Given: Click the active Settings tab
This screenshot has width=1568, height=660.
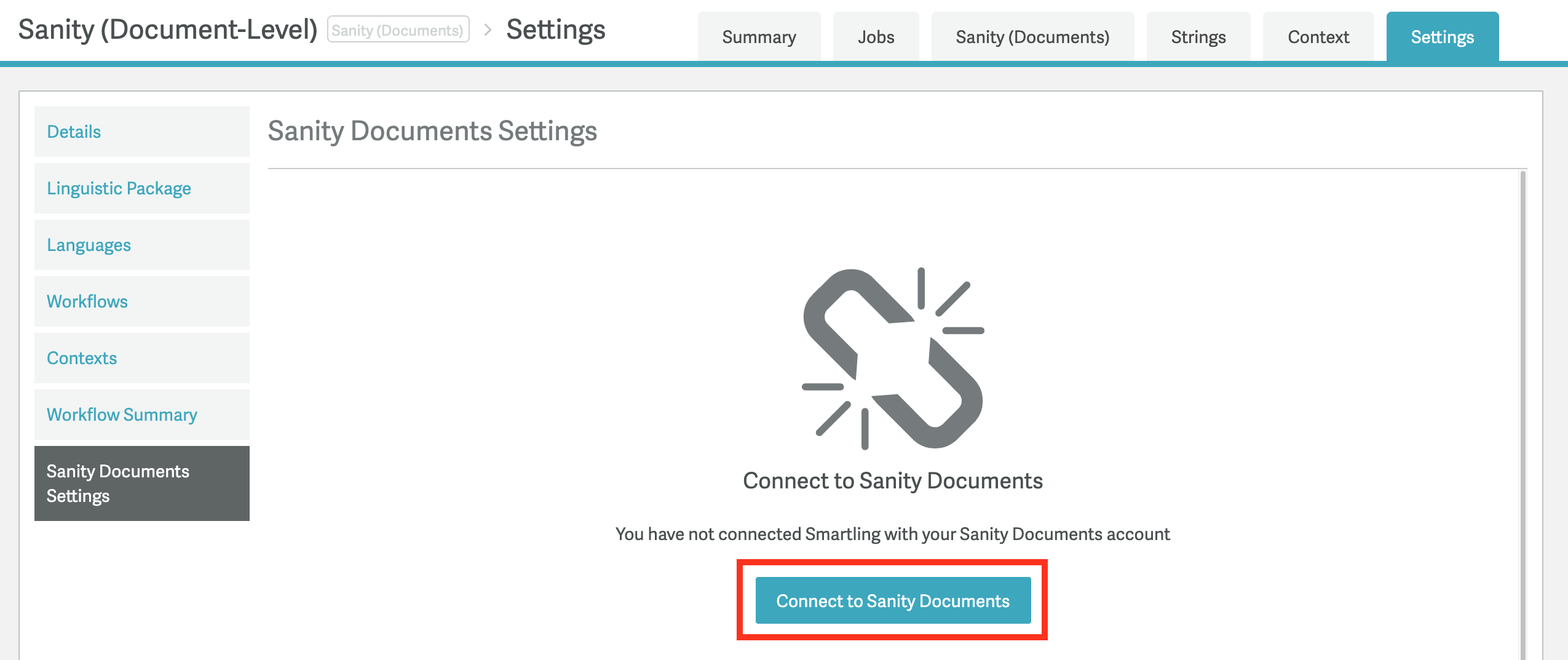Looking at the screenshot, I should pyautogui.click(x=1442, y=37).
